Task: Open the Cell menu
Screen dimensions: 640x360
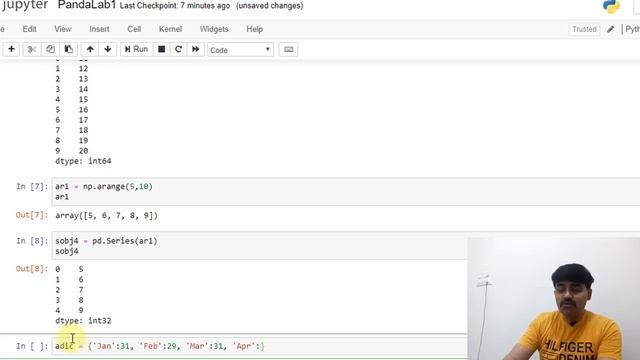Action: tap(134, 29)
